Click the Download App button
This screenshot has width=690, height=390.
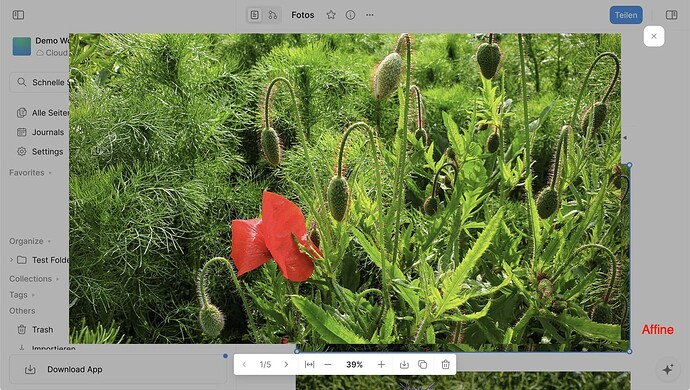pyautogui.click(x=118, y=369)
